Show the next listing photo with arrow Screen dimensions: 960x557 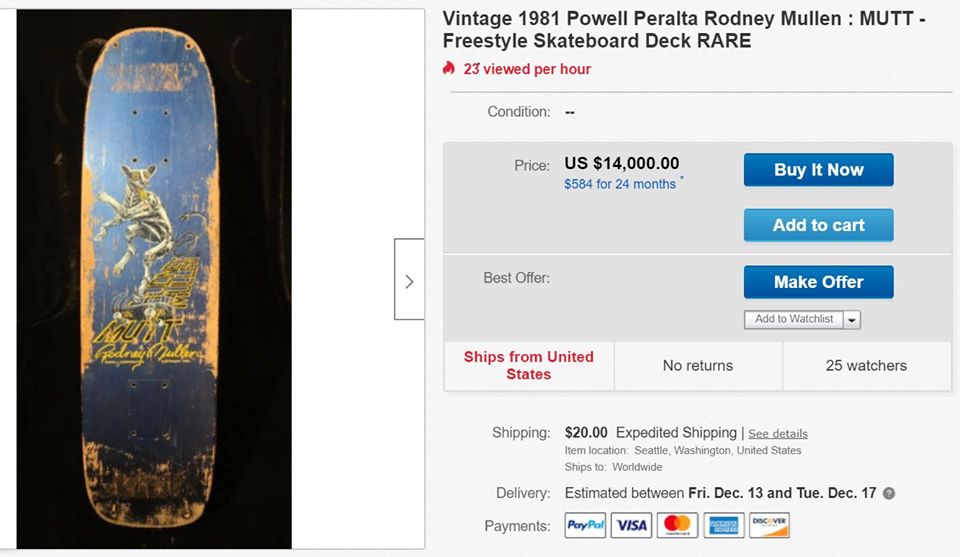(409, 280)
